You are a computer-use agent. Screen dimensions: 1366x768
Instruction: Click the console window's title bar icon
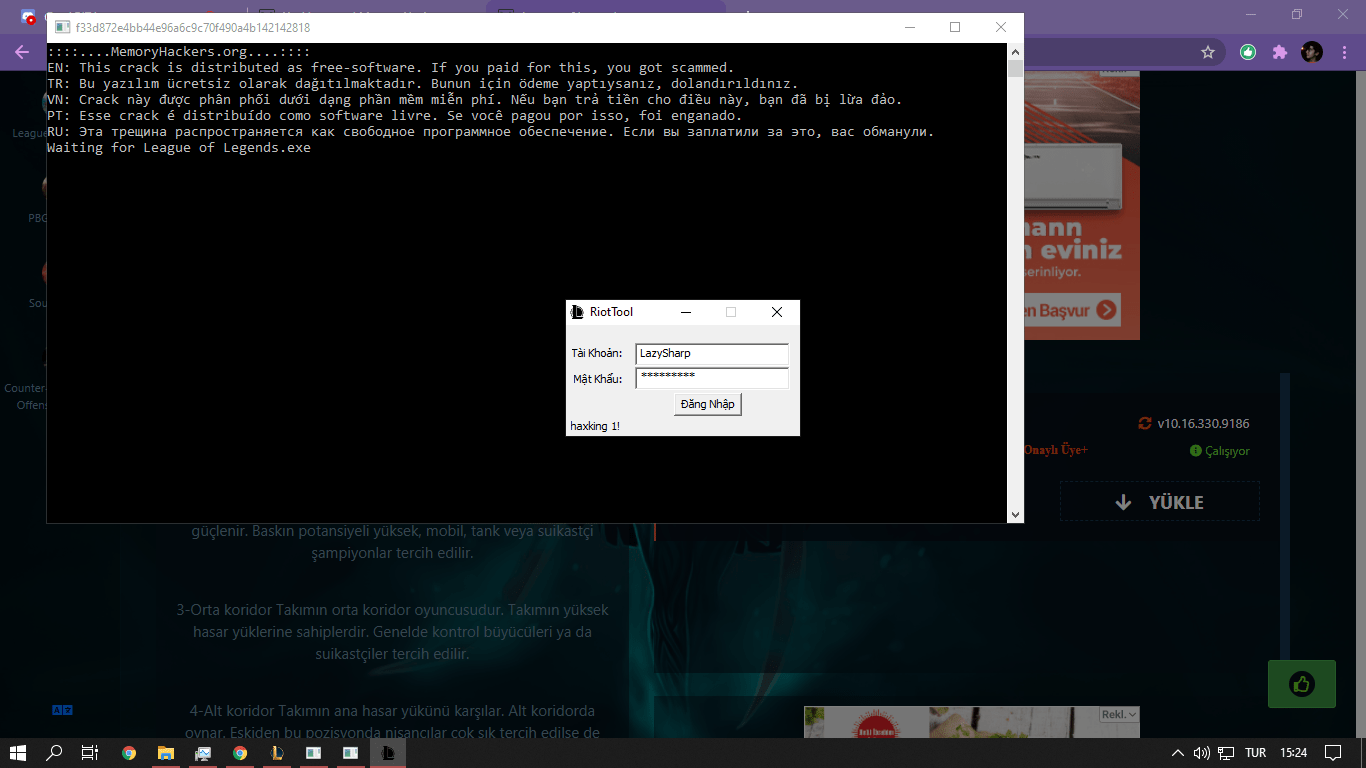63,28
